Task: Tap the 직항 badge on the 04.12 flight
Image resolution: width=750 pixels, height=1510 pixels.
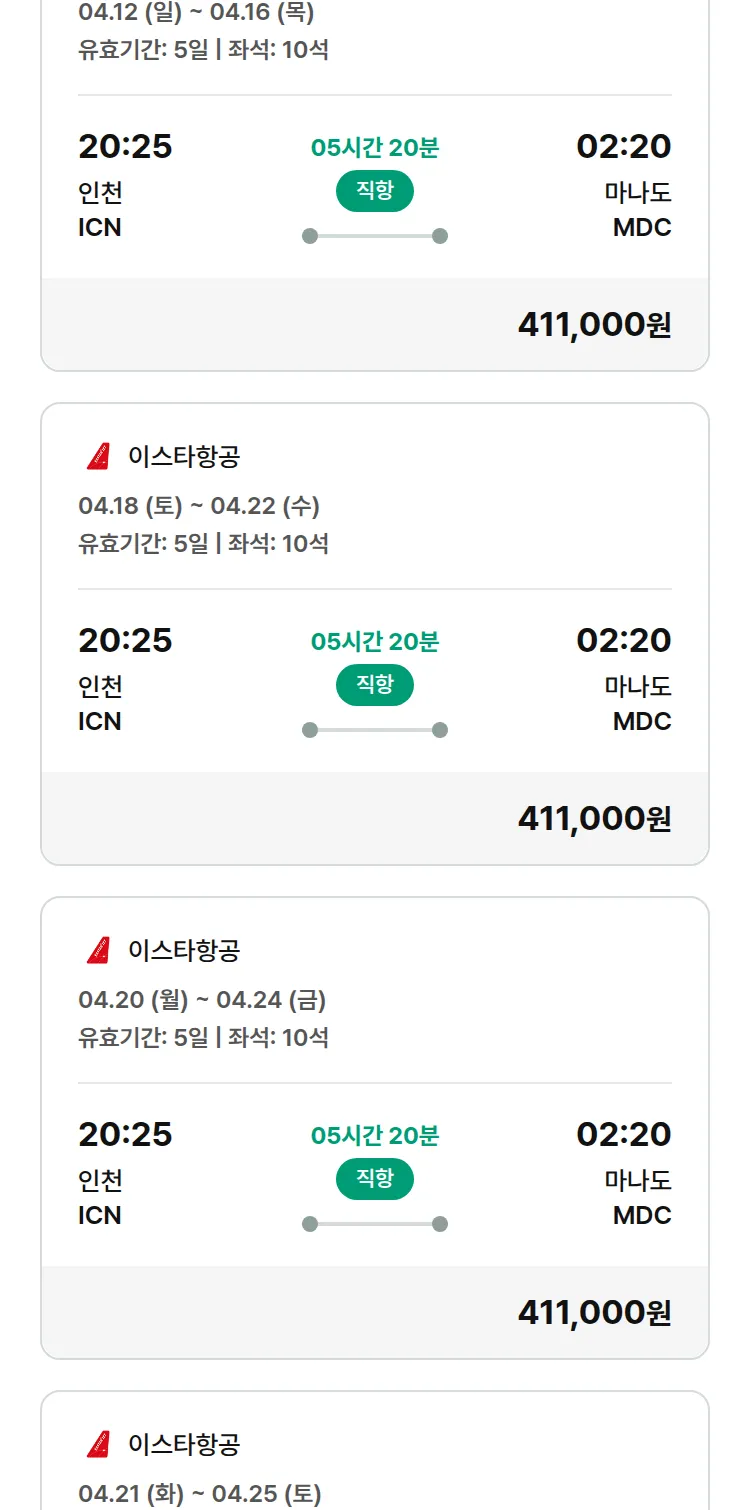Action: pos(375,191)
